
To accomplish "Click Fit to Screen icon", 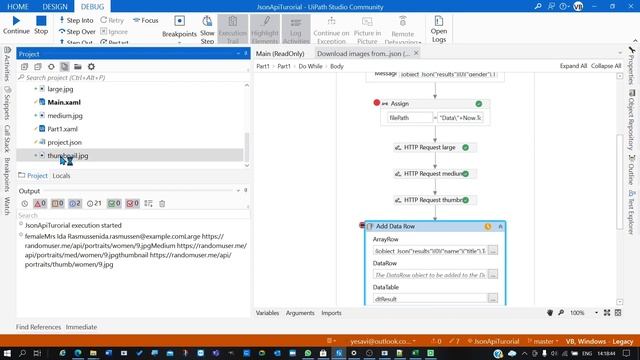I will click(x=607, y=313).
